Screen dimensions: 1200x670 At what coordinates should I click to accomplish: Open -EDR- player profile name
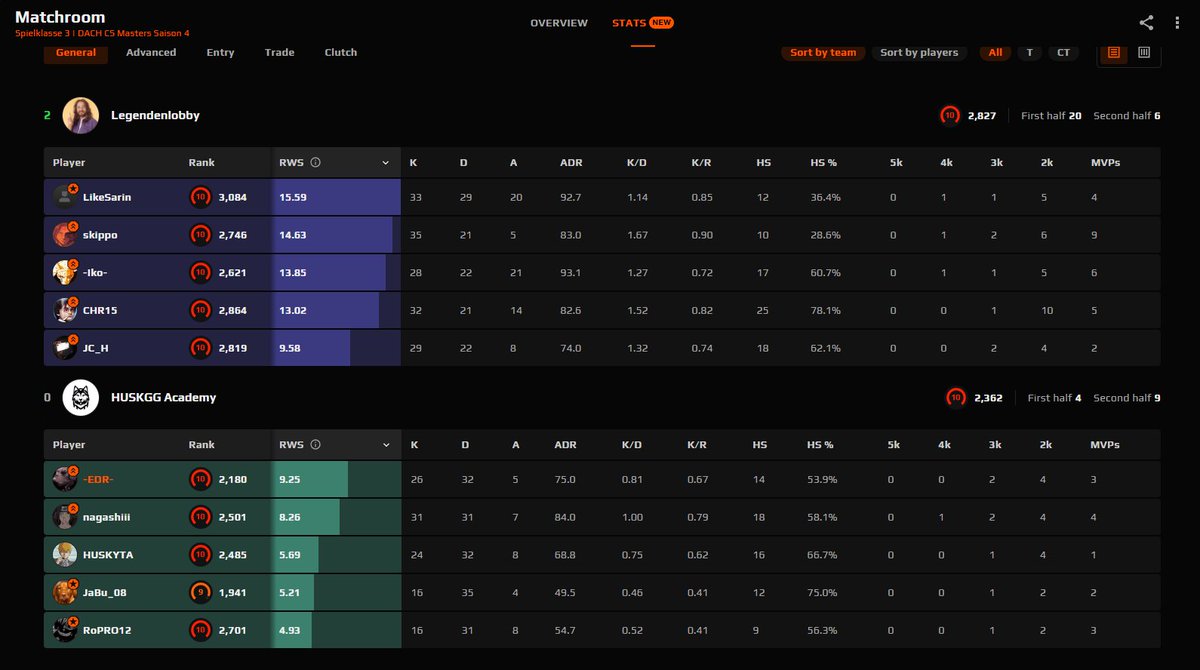point(98,479)
